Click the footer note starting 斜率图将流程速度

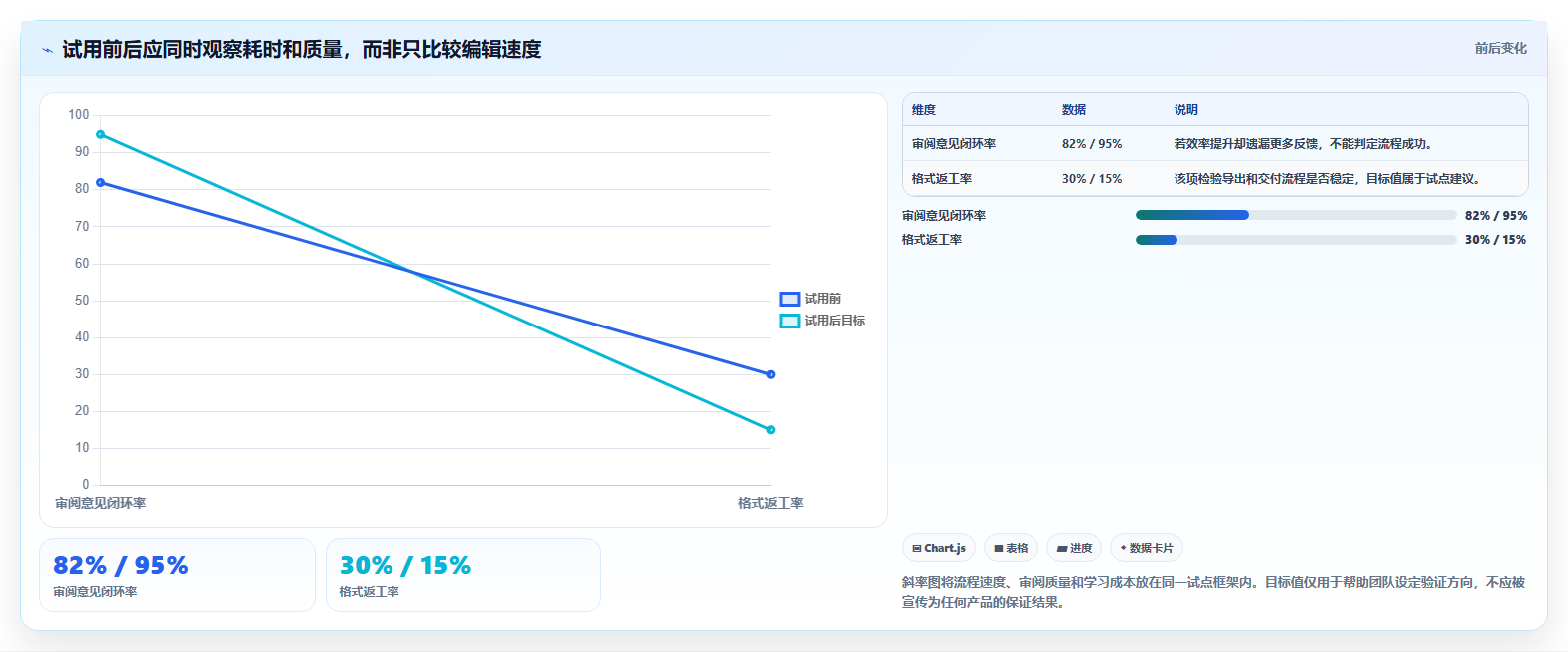click(x=1213, y=592)
